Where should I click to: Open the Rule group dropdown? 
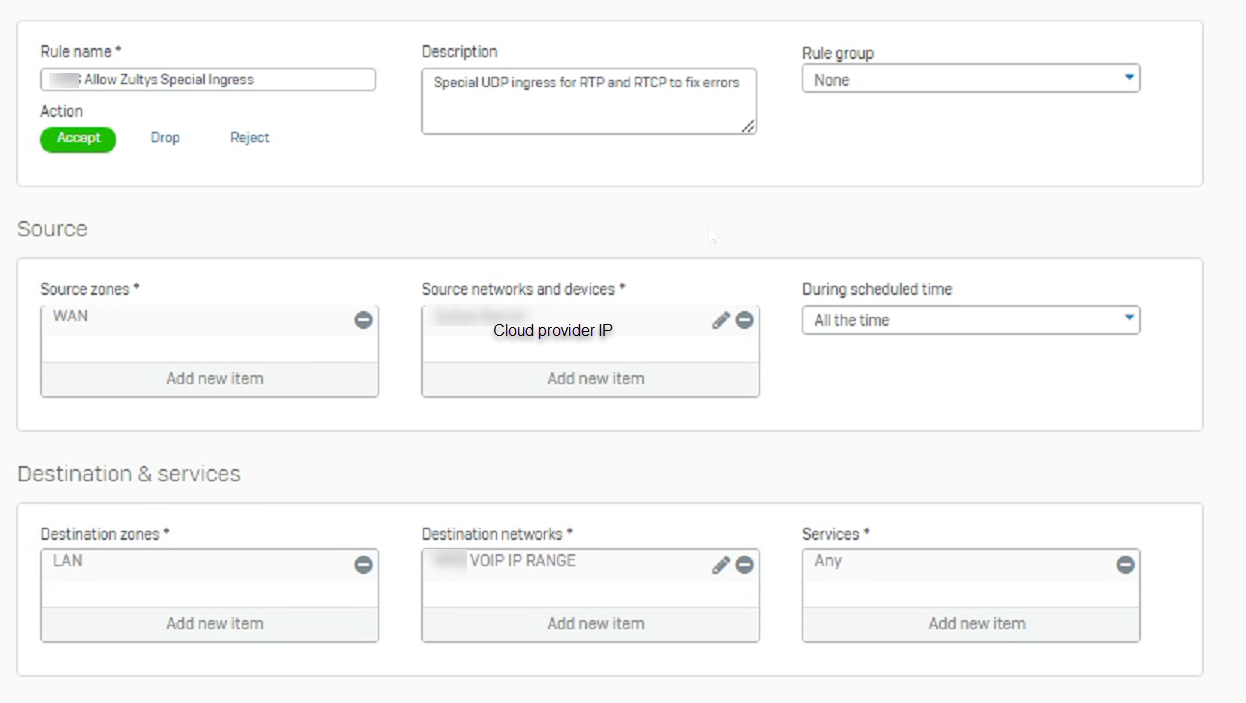point(971,79)
